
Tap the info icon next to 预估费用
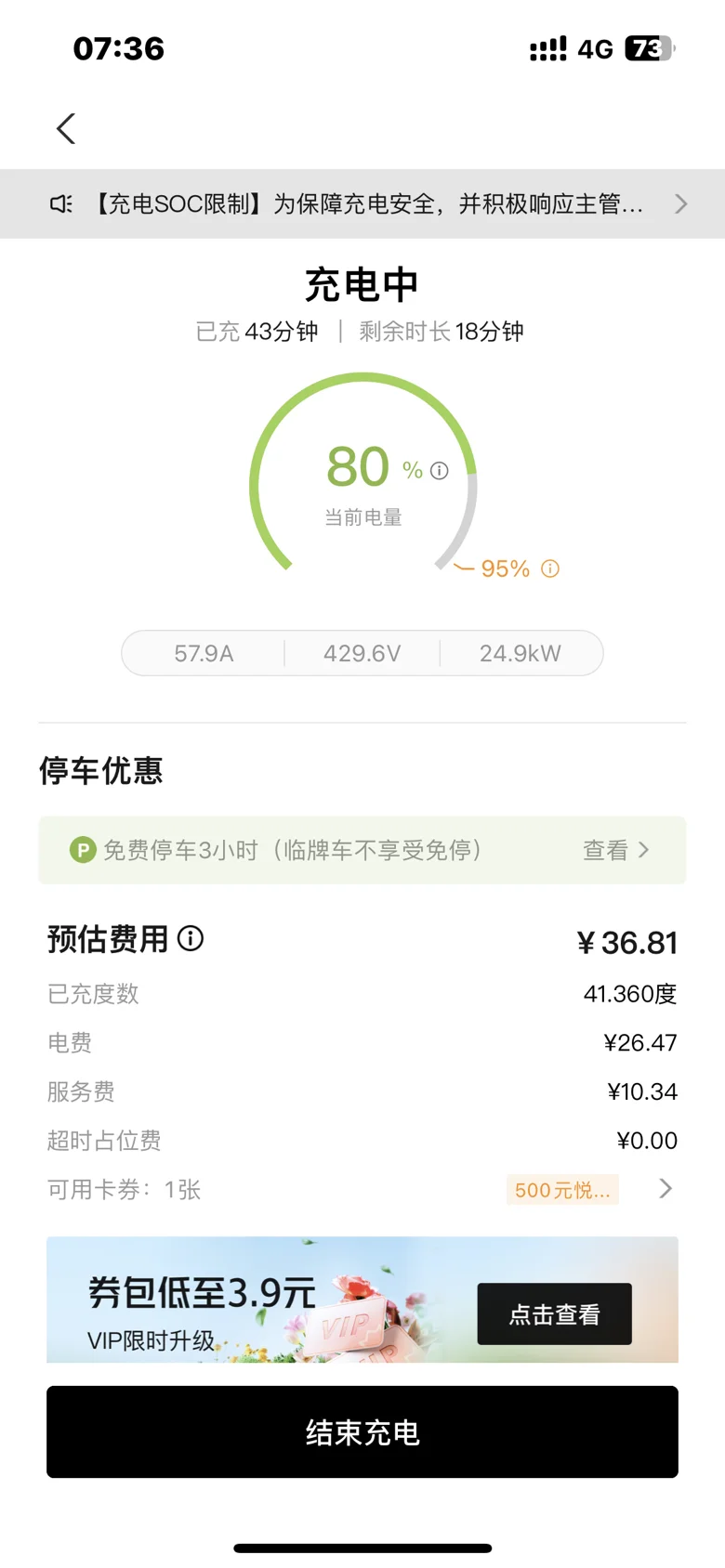[191, 939]
